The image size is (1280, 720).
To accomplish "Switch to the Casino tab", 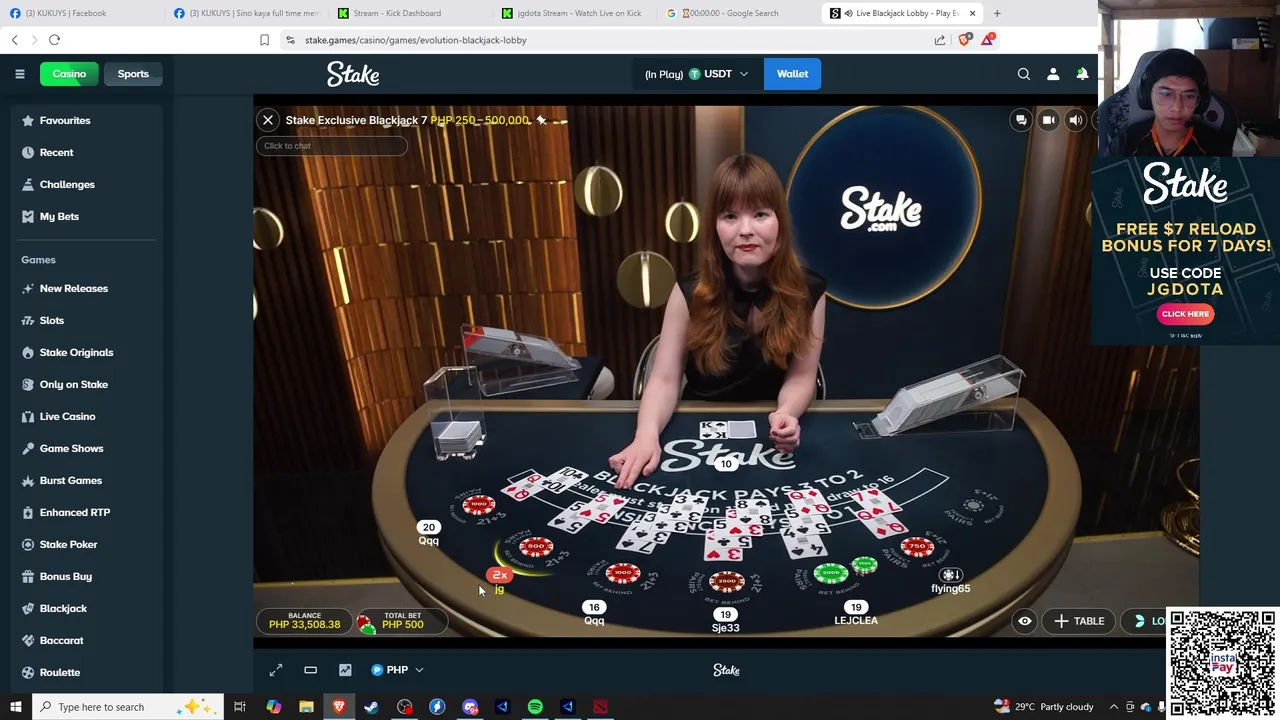I will 69,74.
